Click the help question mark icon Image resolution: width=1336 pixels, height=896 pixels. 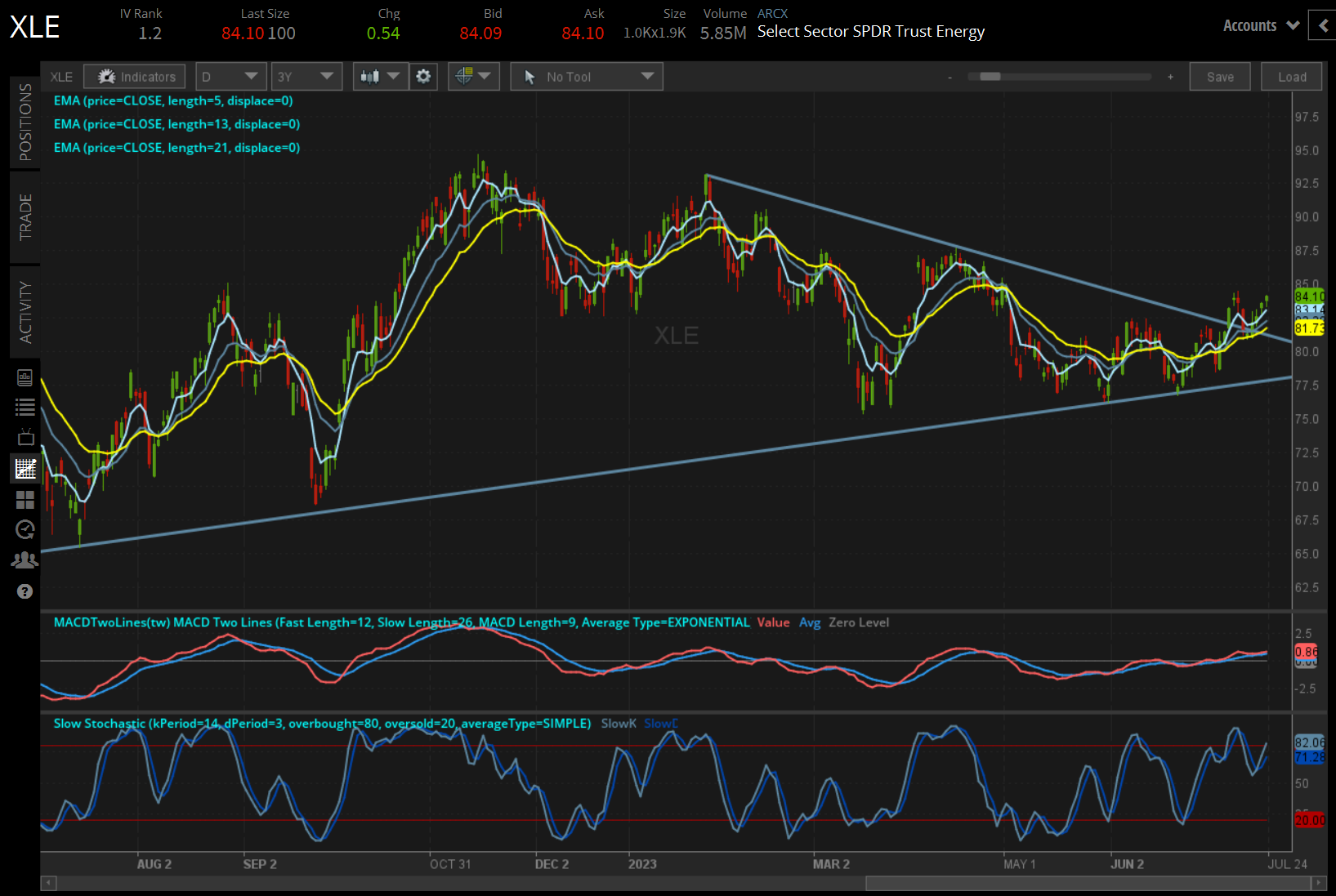point(25,591)
